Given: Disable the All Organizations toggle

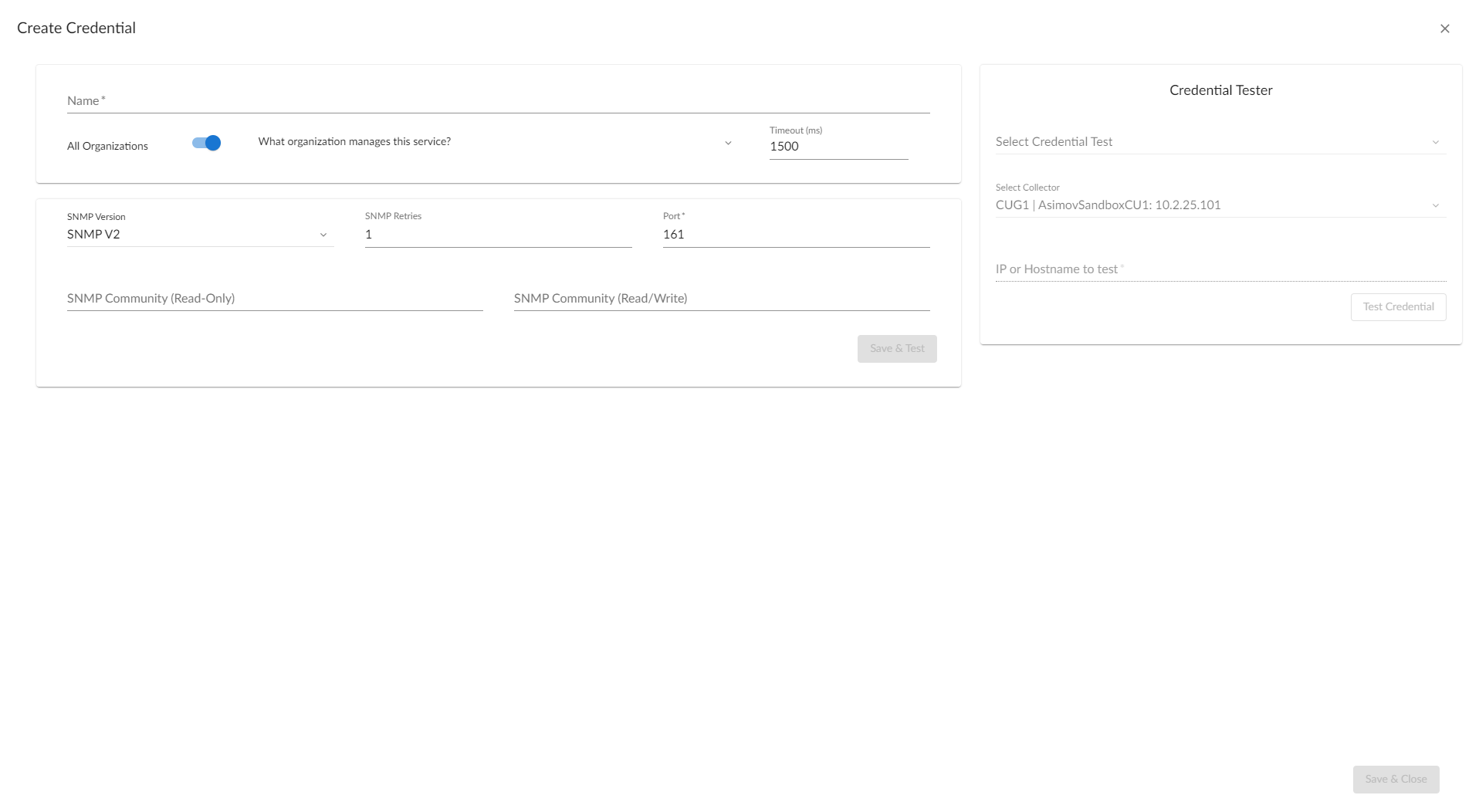Looking at the screenshot, I should 207,143.
